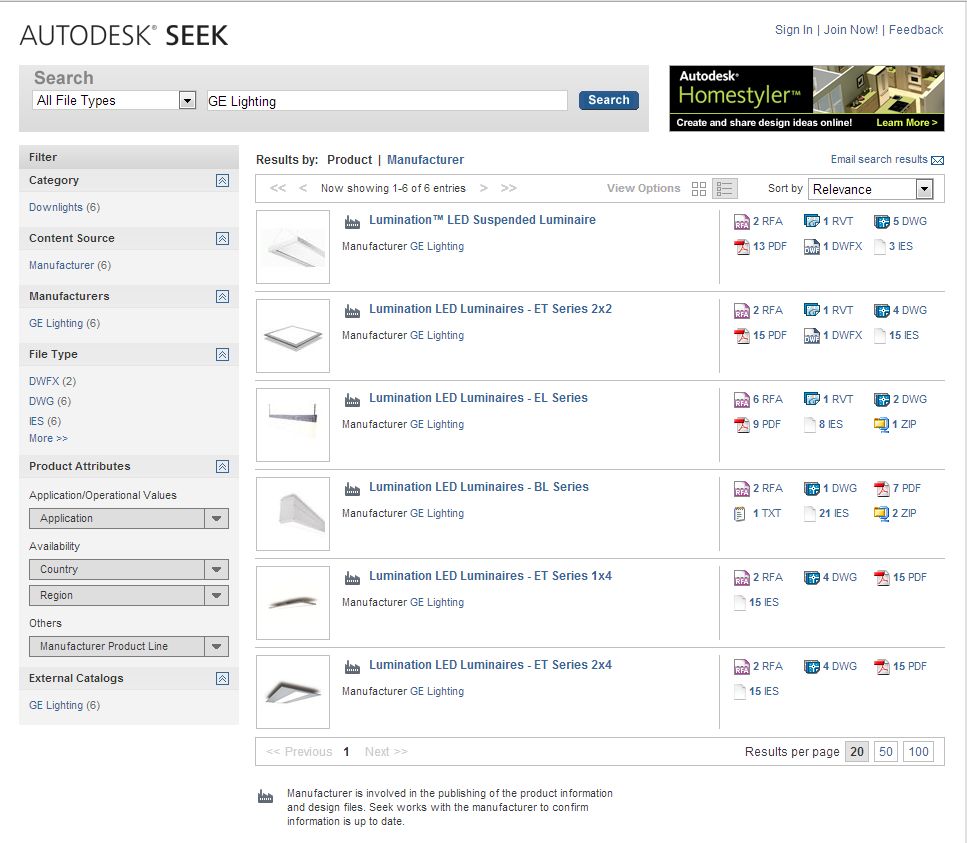
Task: Switch results to Product tab
Action: (350, 160)
